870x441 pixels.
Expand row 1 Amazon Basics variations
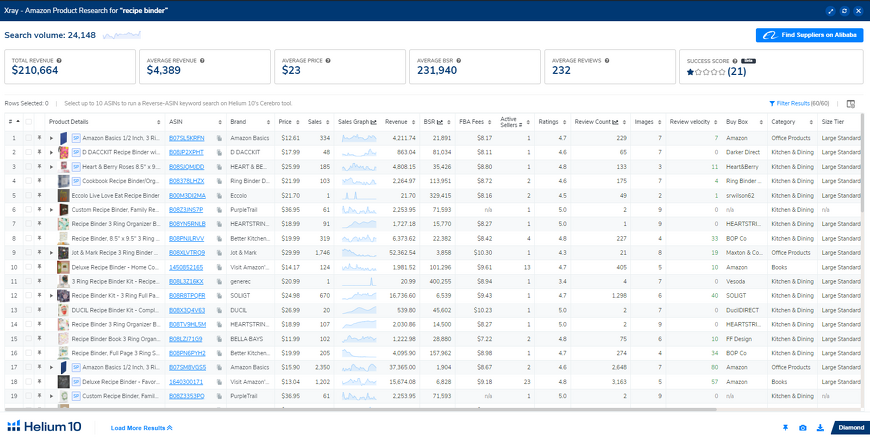(x=52, y=138)
